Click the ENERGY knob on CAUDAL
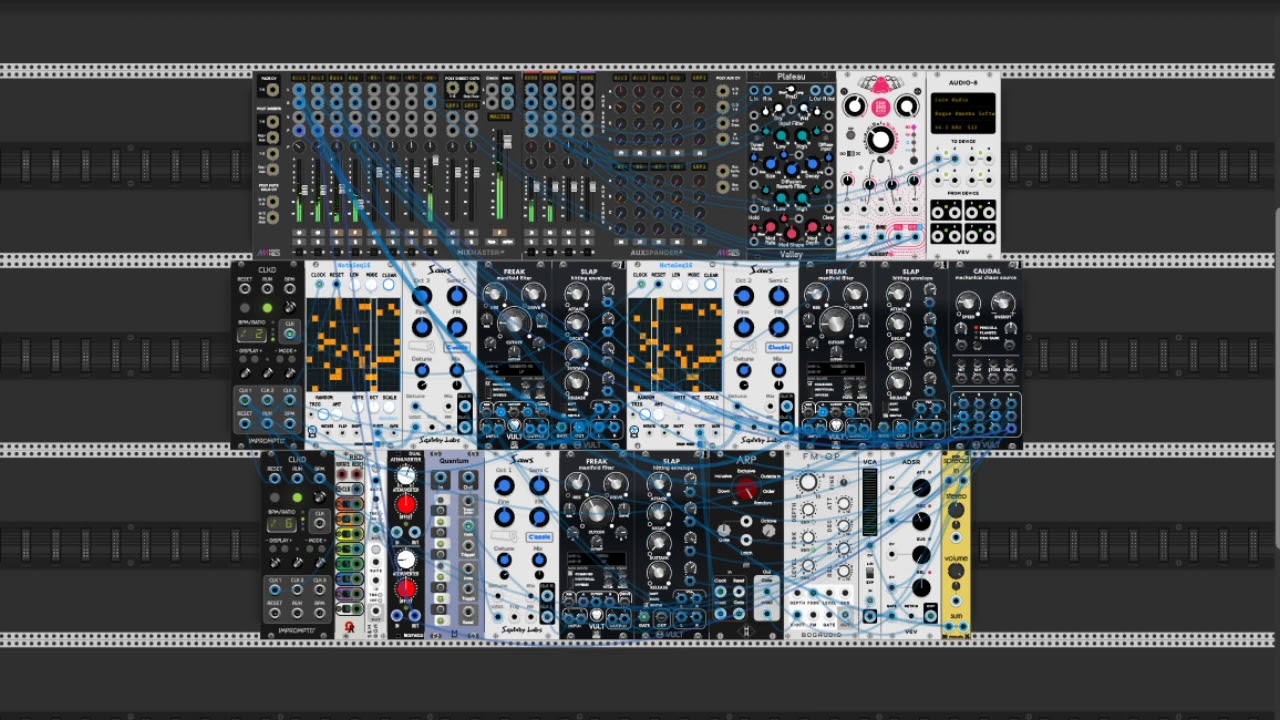Image resolution: width=1280 pixels, height=720 pixels. click(1004, 301)
